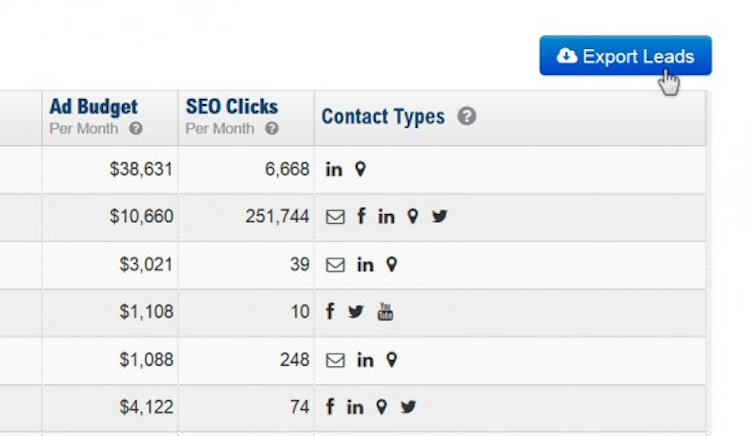Image resolution: width=750 pixels, height=436 pixels.
Task: Sort by Ad Budget column header
Action: (94, 107)
